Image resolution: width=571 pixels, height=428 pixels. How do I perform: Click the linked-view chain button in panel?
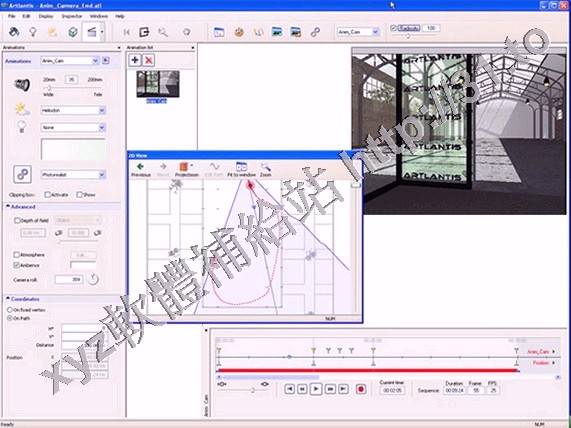pyautogui.click(x=22, y=174)
